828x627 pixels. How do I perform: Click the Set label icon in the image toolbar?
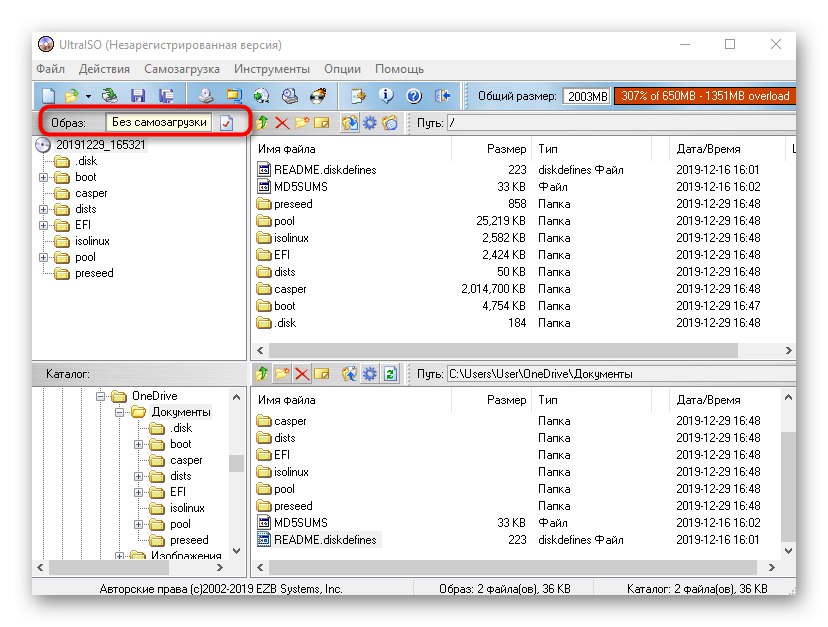click(x=390, y=123)
